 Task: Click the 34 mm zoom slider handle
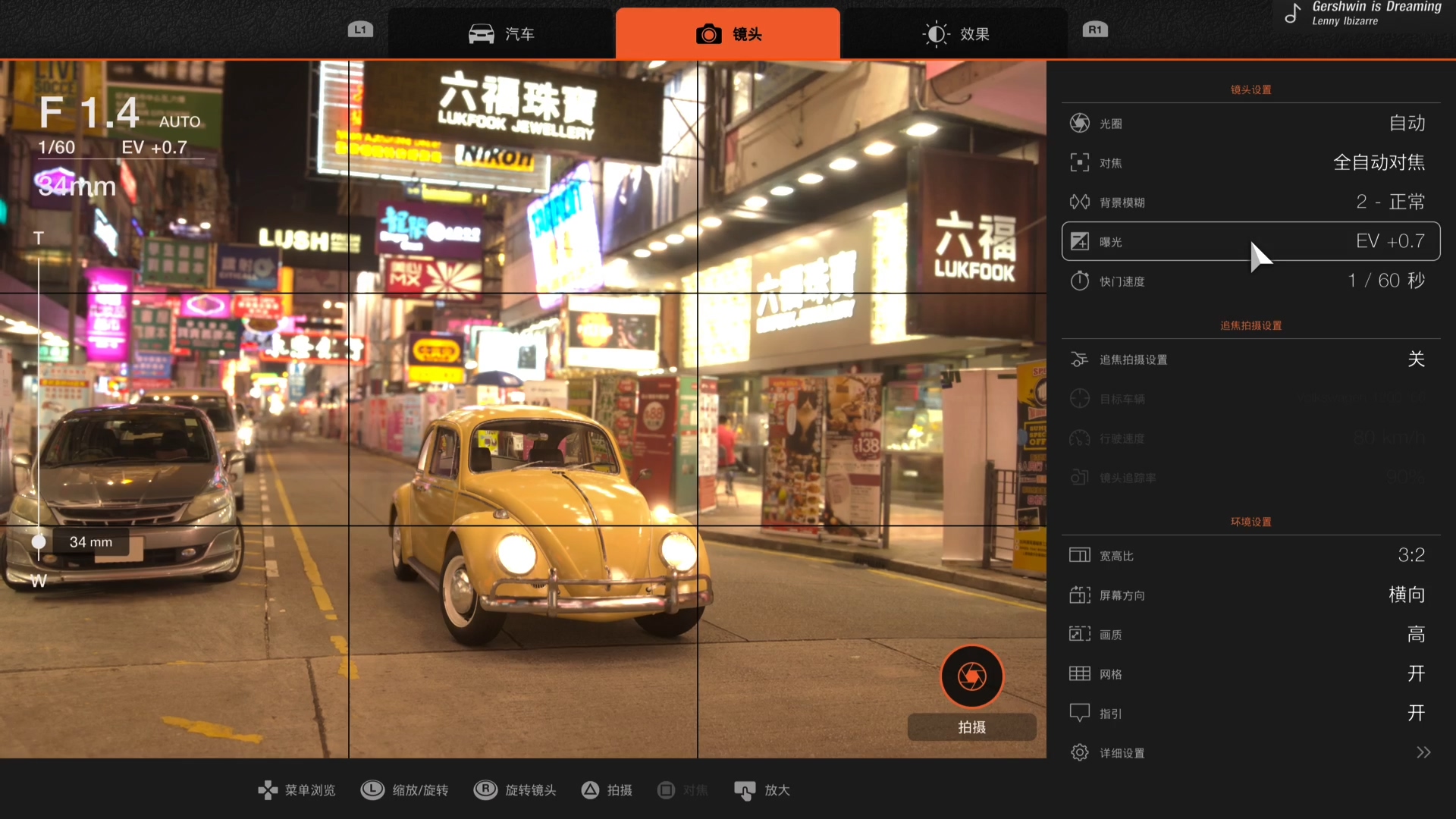tap(39, 541)
